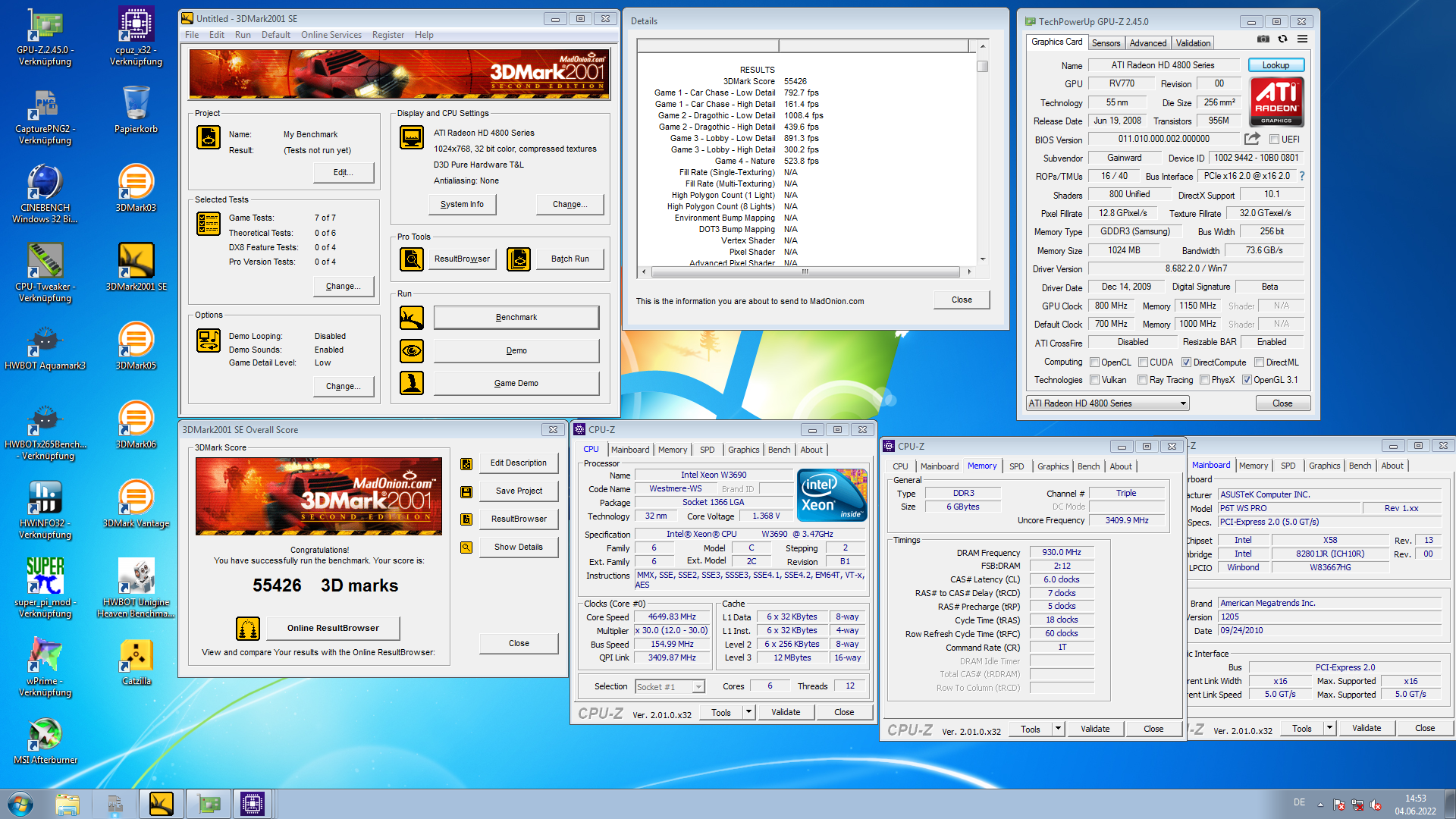
Task: Toggle the OpenCL checkbox
Action: point(1094,362)
